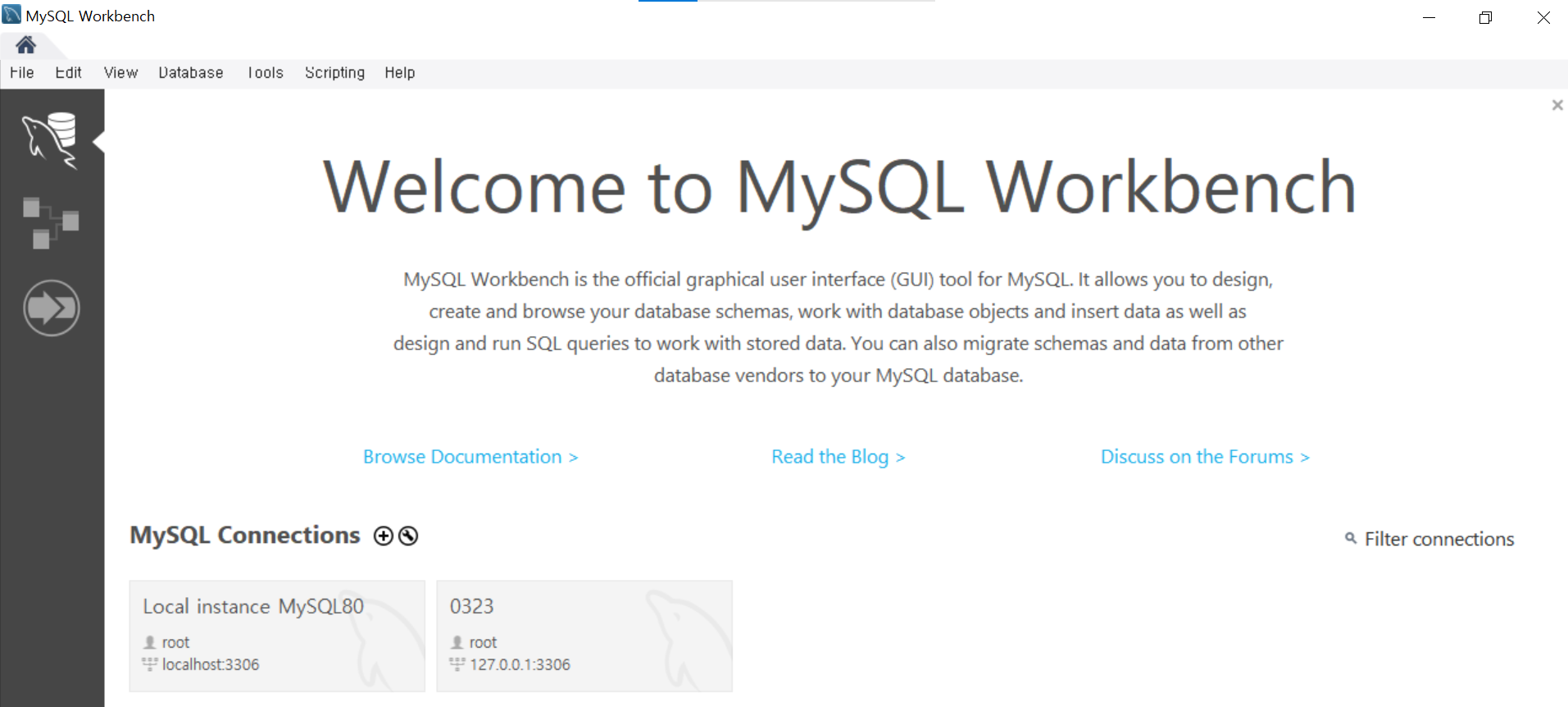Image resolution: width=1568 pixels, height=707 pixels.
Task: Open the Tools menu
Action: (265, 72)
